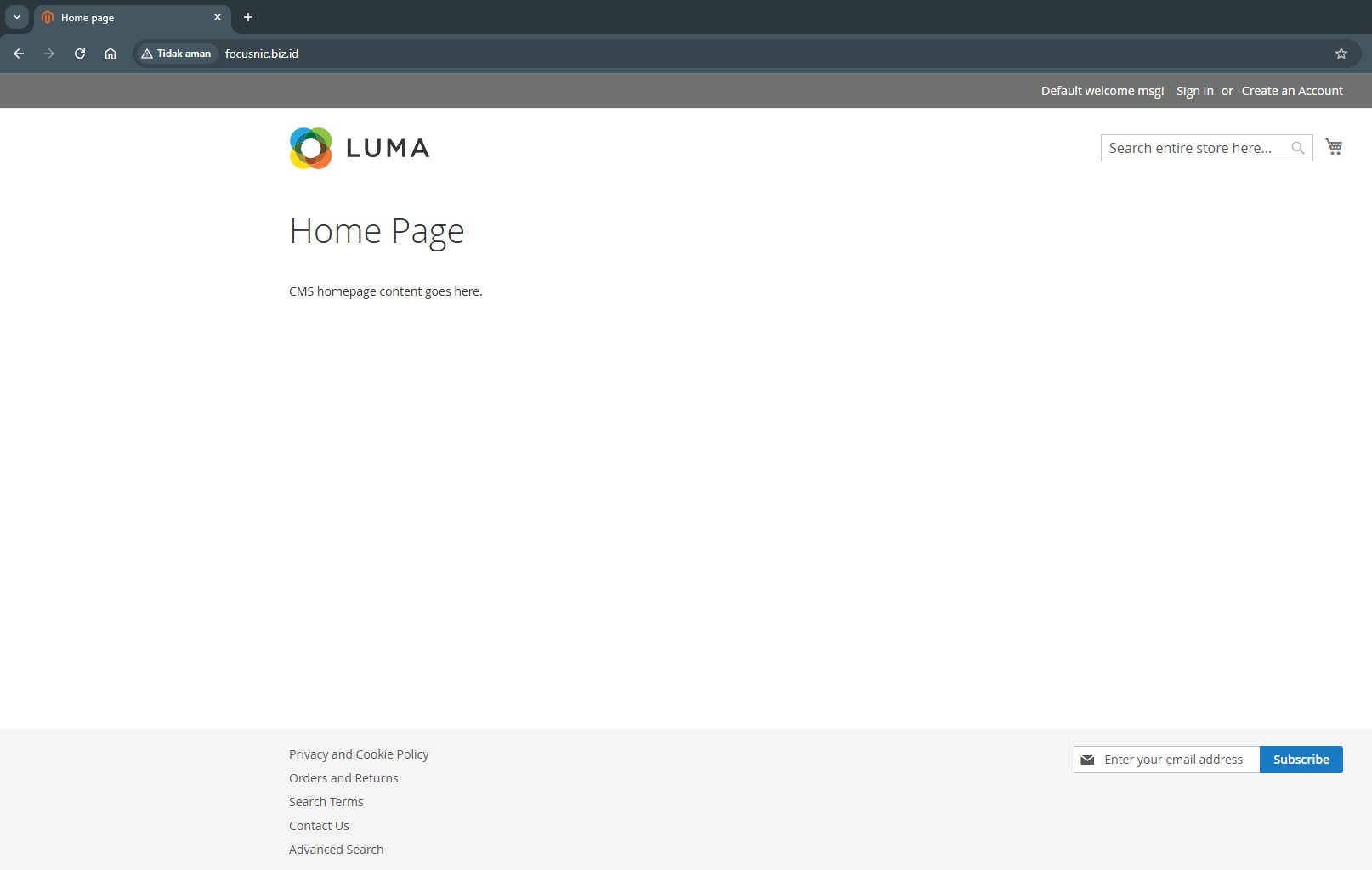Close the Home page tab
1372x870 pixels.
pyautogui.click(x=218, y=17)
